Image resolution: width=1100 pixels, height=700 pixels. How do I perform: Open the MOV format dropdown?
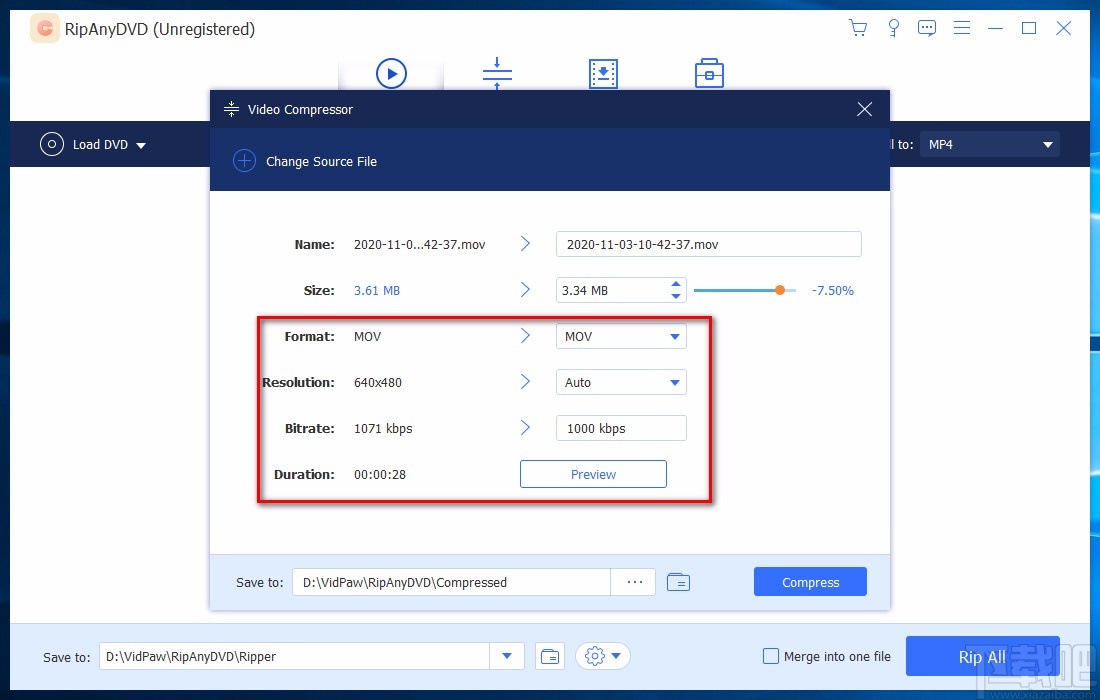(621, 337)
